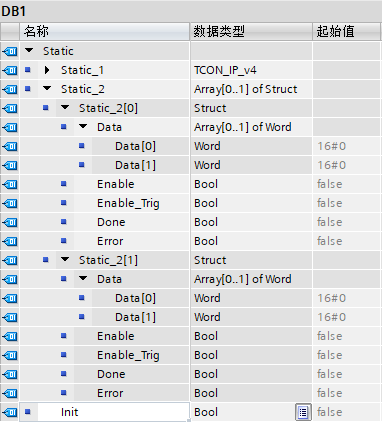Click the 名称 column header

click(105, 32)
